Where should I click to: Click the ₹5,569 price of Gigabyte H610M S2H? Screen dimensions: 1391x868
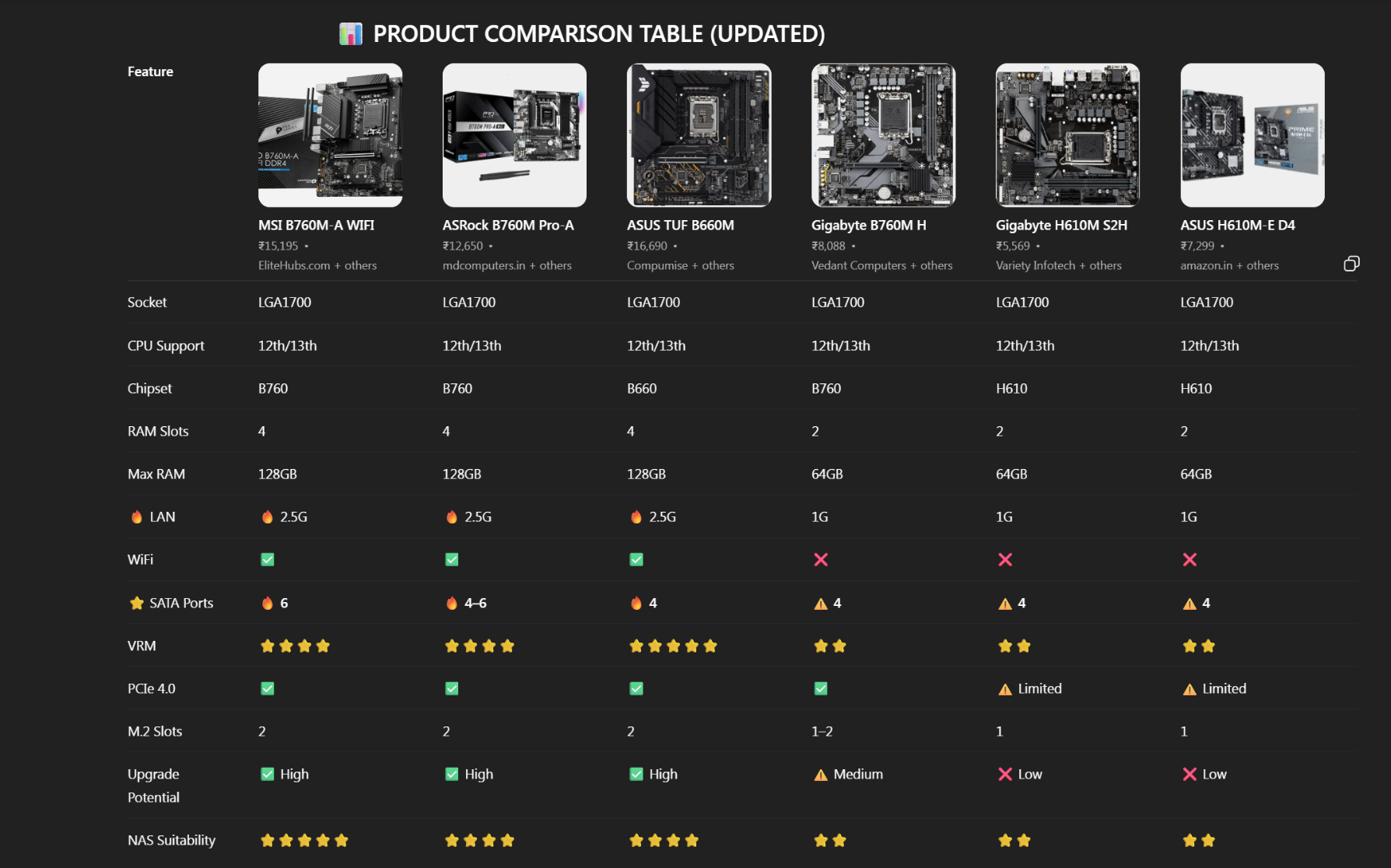pyautogui.click(x=1013, y=246)
